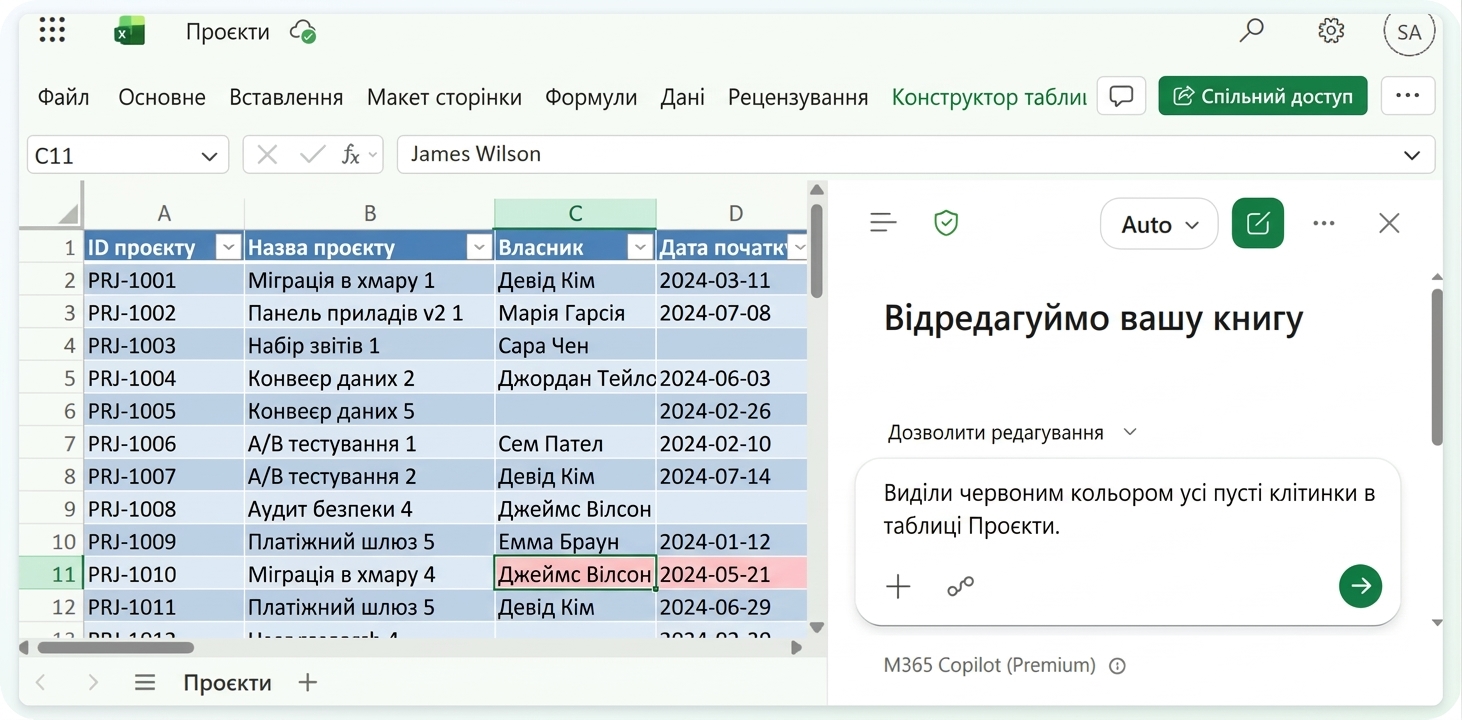Screen dimensions: 1462x720
Task: Check the cloud saved status icon
Action: click(x=303, y=32)
